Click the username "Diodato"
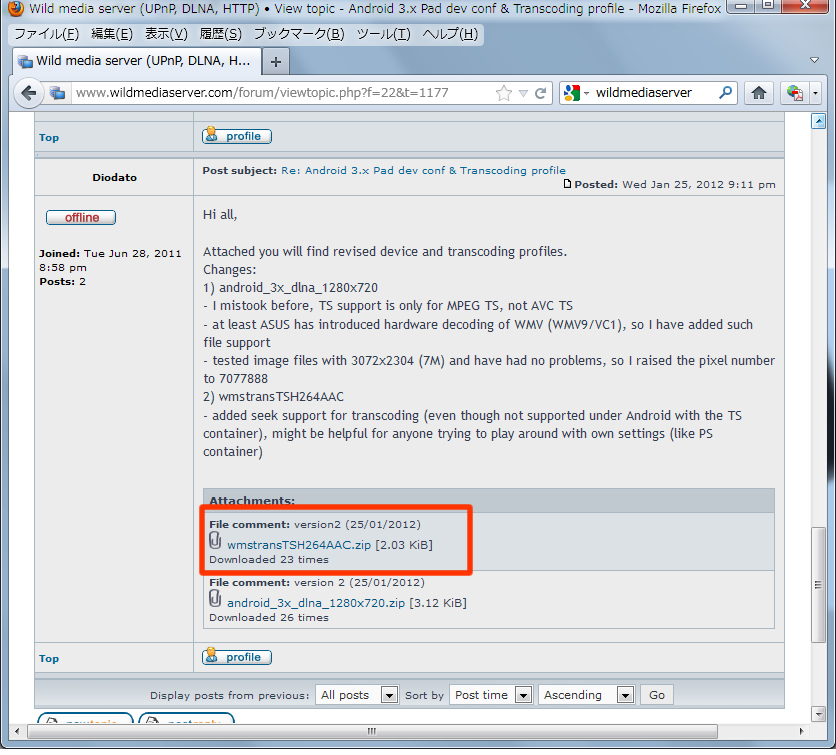This screenshot has height=755, width=836. click(114, 178)
